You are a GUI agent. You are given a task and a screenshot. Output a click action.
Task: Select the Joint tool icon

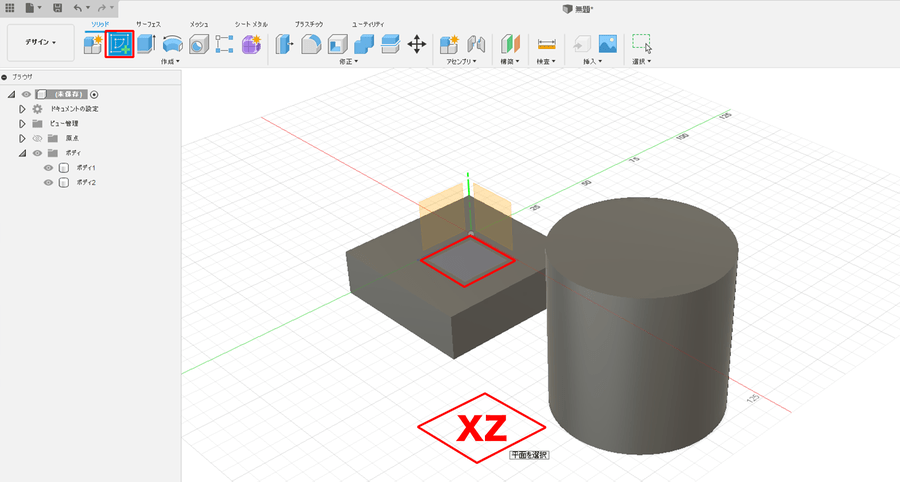point(476,44)
